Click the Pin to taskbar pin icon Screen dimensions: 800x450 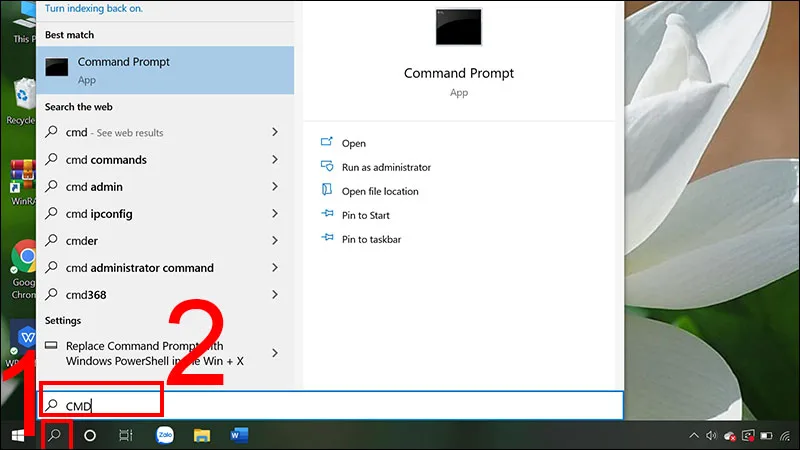[x=327, y=237]
